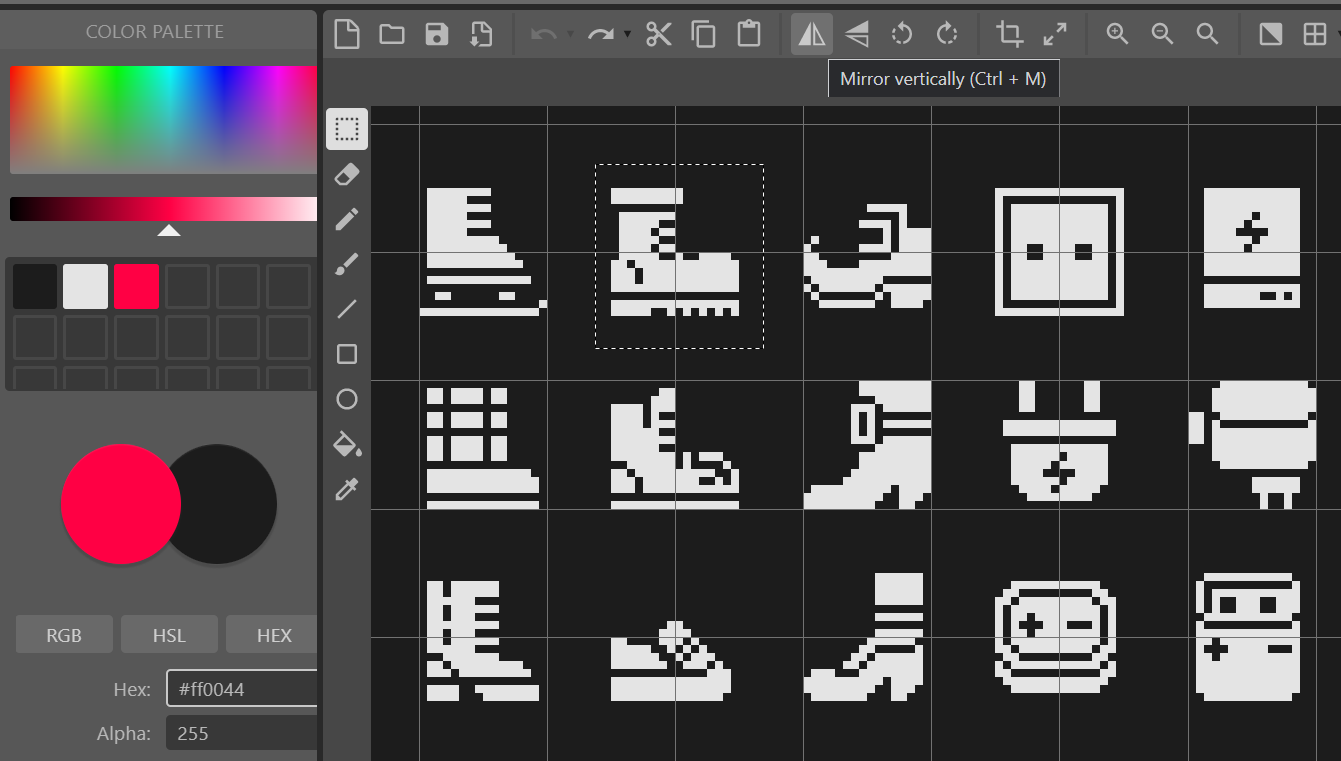1341x761 pixels.
Task: Activate the Circle shape tool
Action: coord(347,399)
